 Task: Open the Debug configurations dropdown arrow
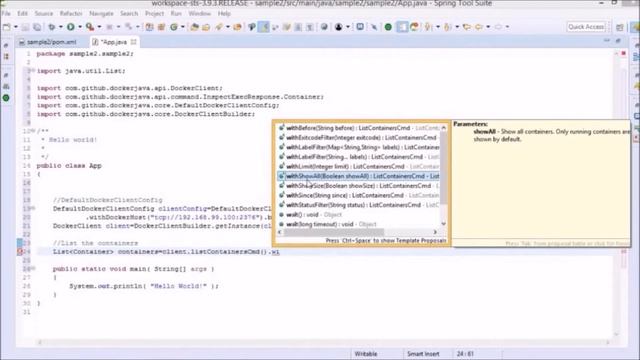point(60,27)
